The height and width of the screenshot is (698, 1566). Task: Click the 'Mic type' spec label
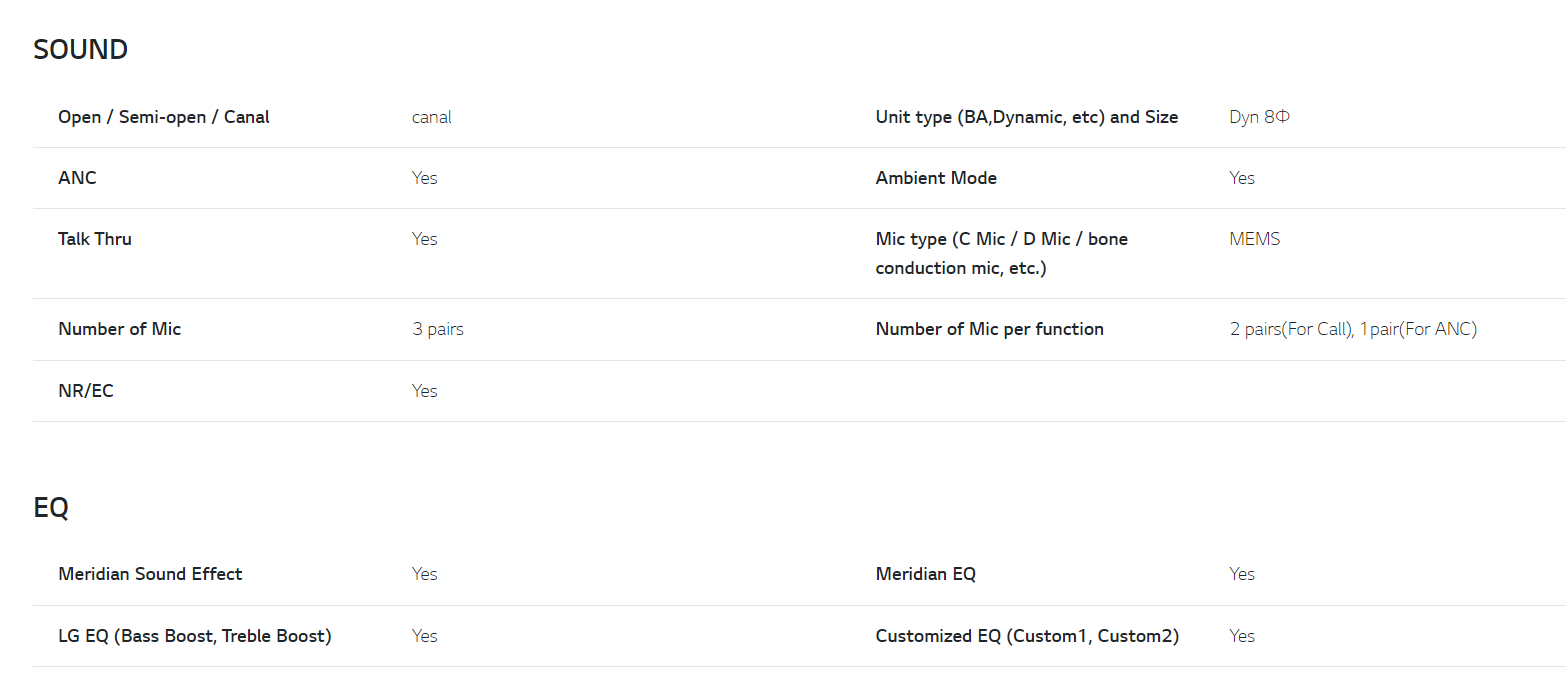(1001, 253)
